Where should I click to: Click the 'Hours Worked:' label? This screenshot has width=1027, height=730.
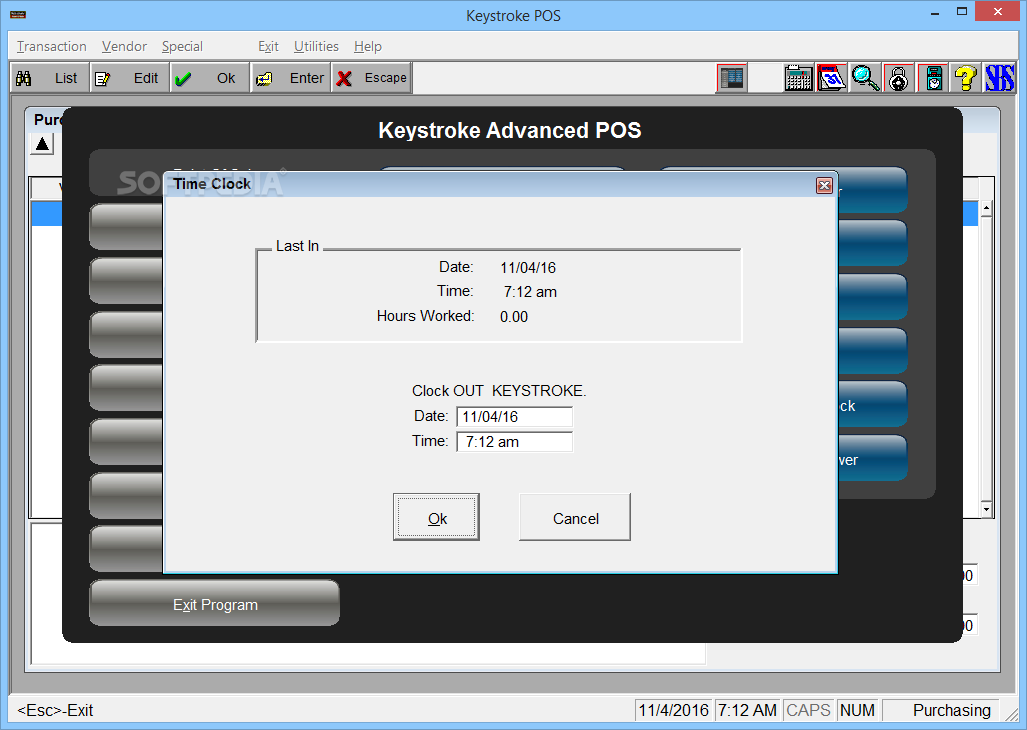point(425,316)
